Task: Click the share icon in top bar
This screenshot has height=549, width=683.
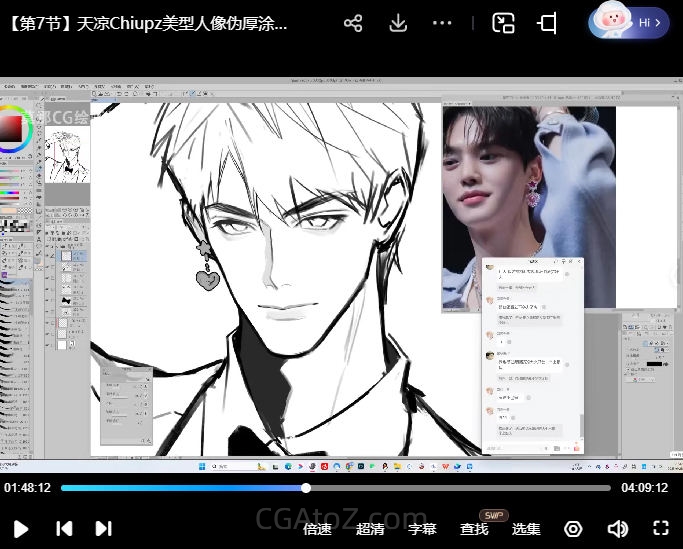Action: [x=353, y=23]
